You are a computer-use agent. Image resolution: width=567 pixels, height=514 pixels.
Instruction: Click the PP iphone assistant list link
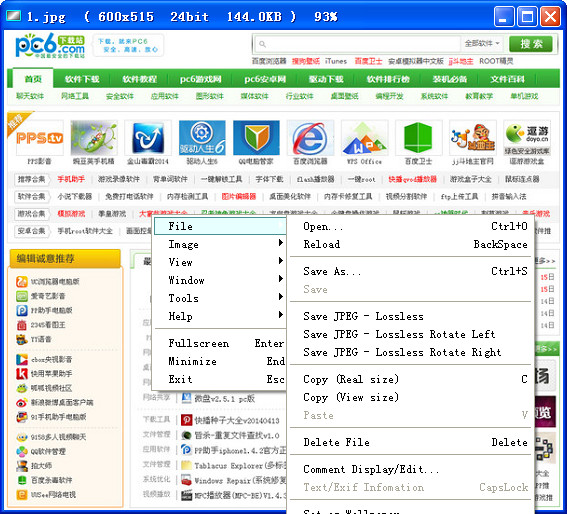(x=240, y=450)
